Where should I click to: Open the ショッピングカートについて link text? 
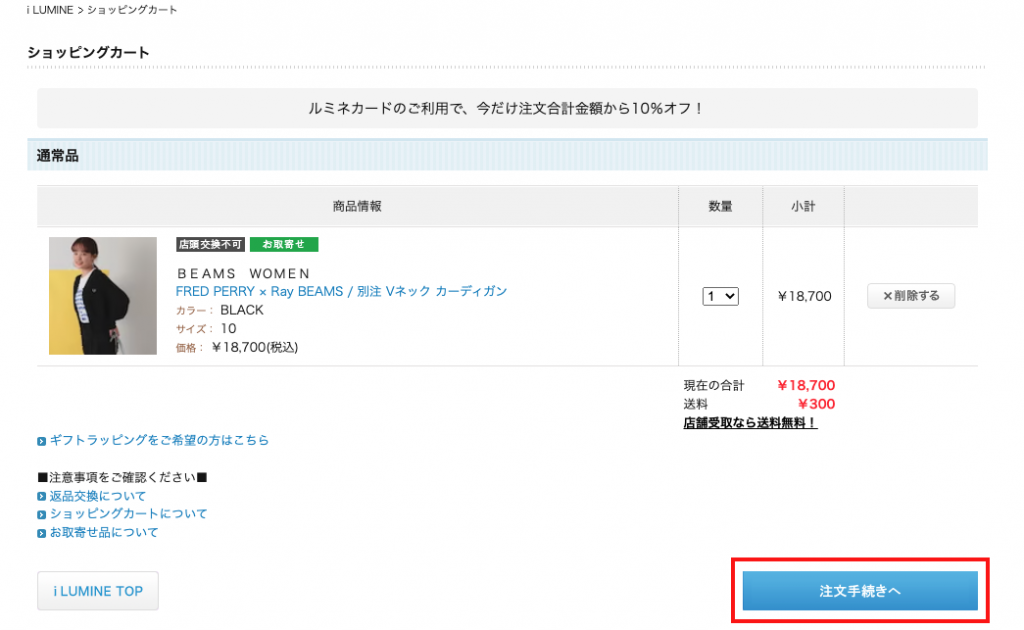pyautogui.click(x=129, y=514)
